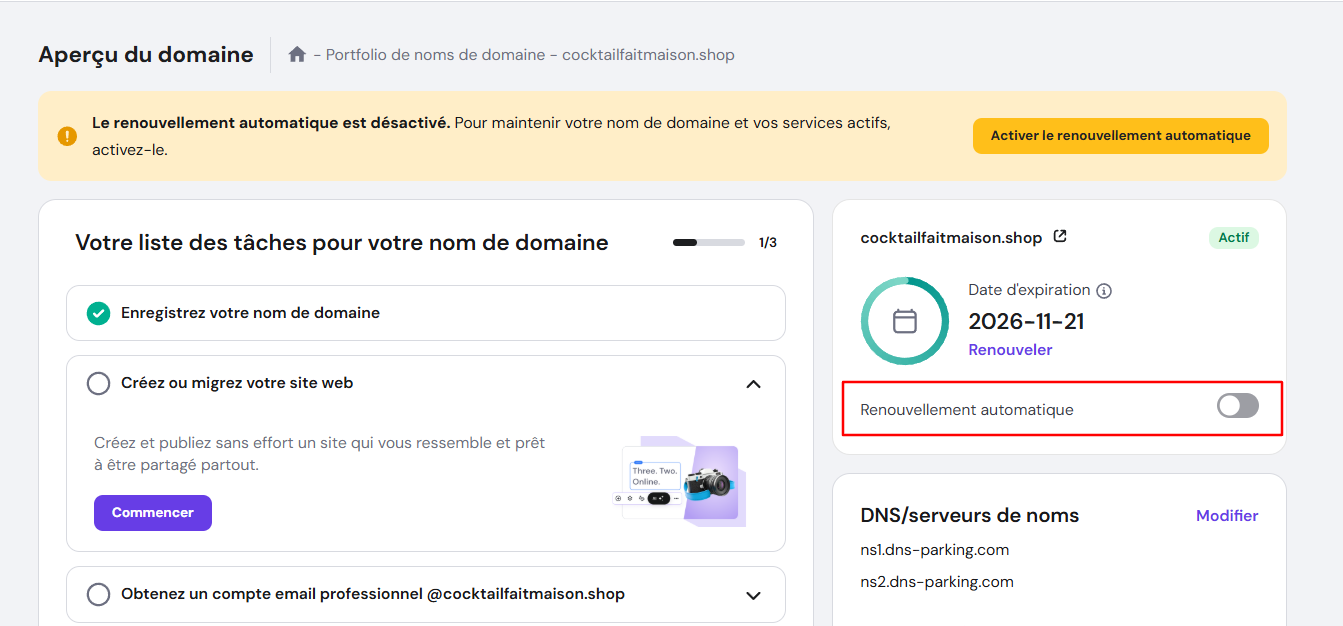1343x626 pixels.
Task: Open Modifier in the DNS/serveurs de noms panel
Action: (x=1227, y=515)
